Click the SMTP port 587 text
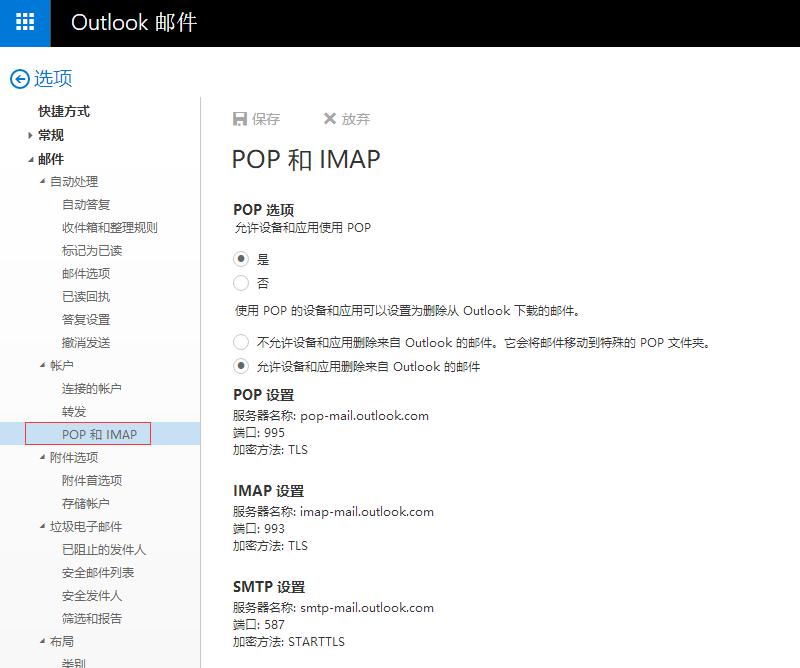800x668 pixels. [x=274, y=625]
